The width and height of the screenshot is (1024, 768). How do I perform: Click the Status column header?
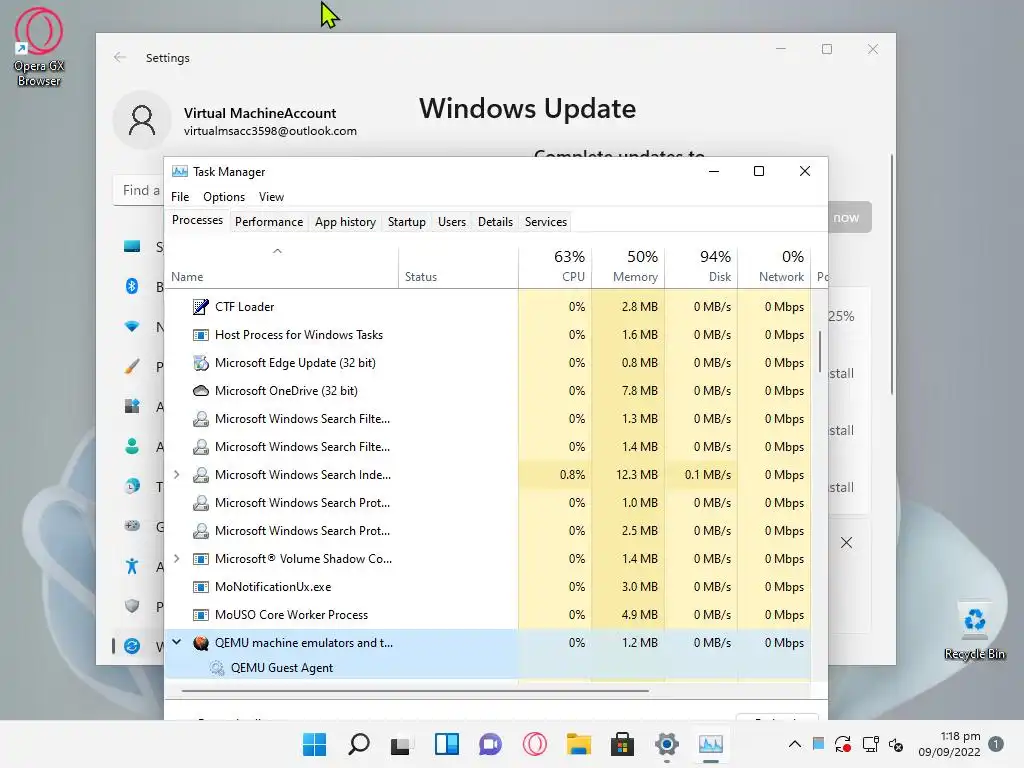coord(458,267)
